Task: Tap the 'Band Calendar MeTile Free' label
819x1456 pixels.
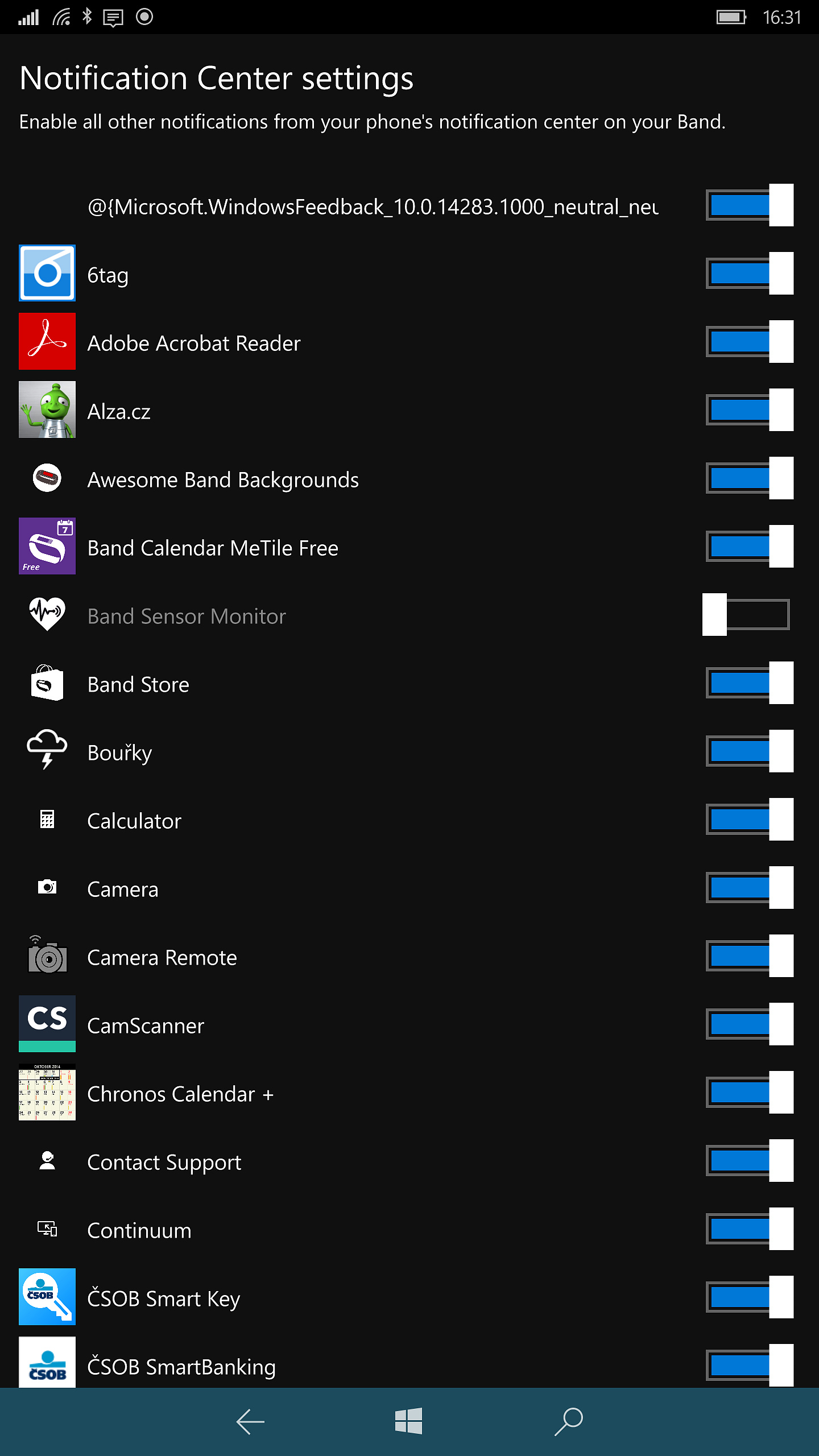Action: (x=213, y=548)
